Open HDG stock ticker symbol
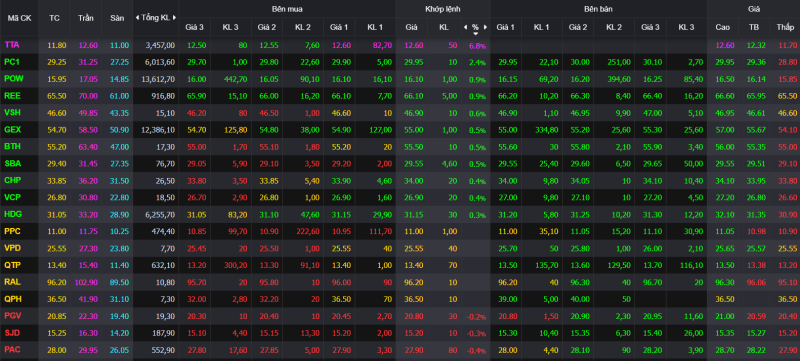 pos(13,214)
